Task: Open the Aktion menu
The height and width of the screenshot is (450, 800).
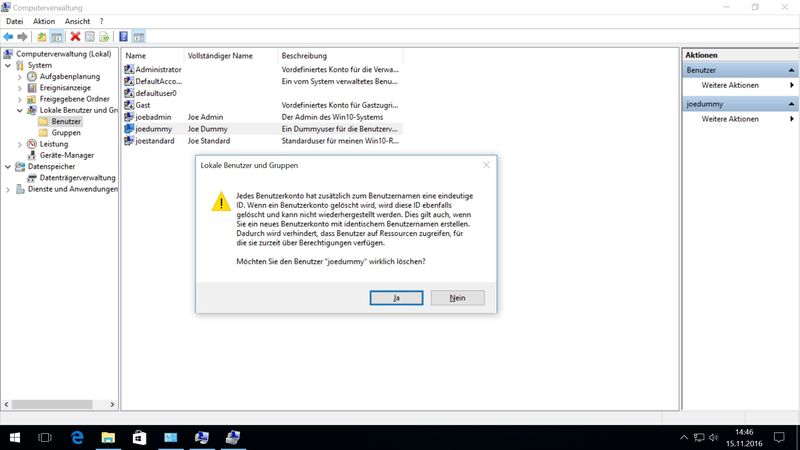Action: (44, 21)
